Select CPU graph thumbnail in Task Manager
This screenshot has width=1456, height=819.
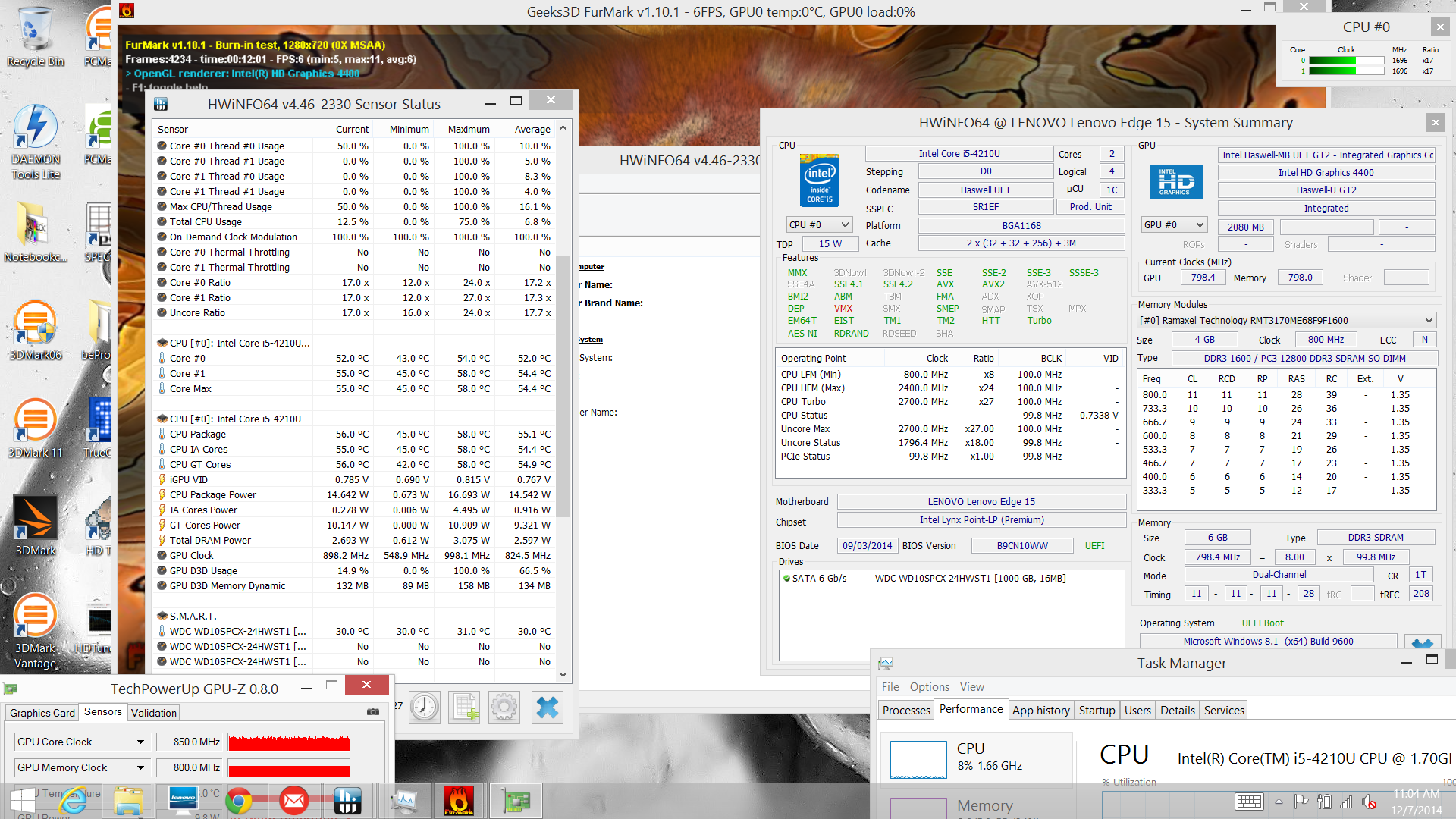click(x=918, y=760)
